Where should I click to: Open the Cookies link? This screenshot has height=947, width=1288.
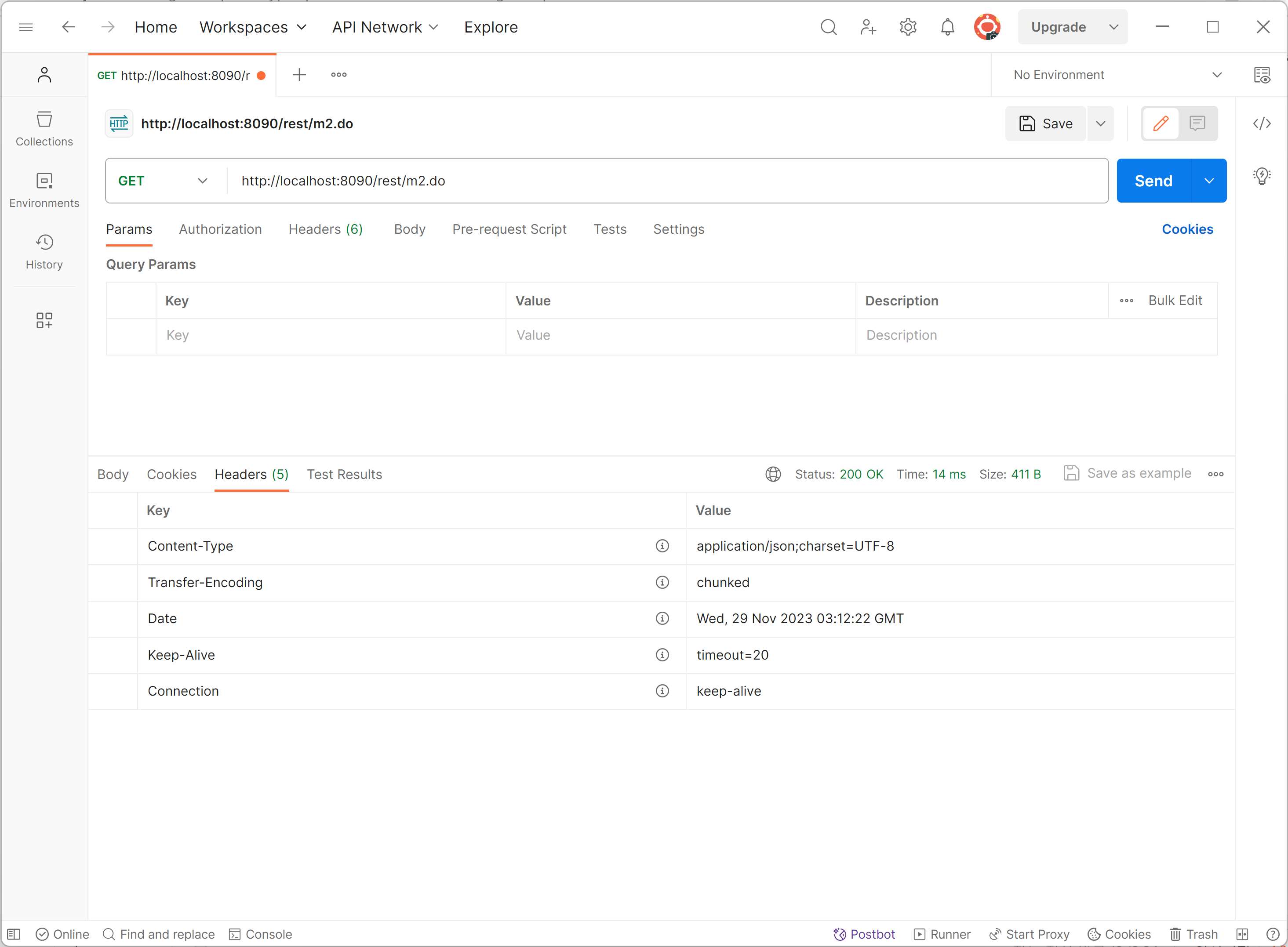click(x=1187, y=229)
